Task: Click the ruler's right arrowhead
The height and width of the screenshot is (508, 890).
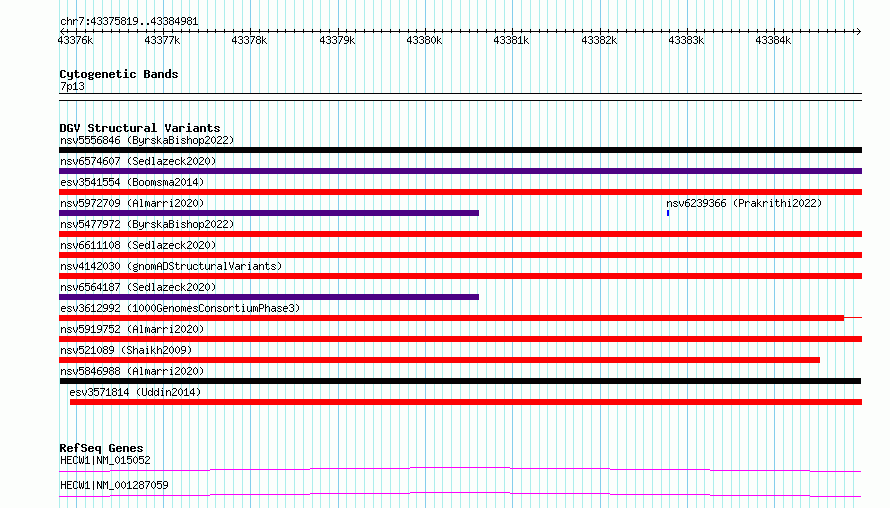Action: coord(858,31)
